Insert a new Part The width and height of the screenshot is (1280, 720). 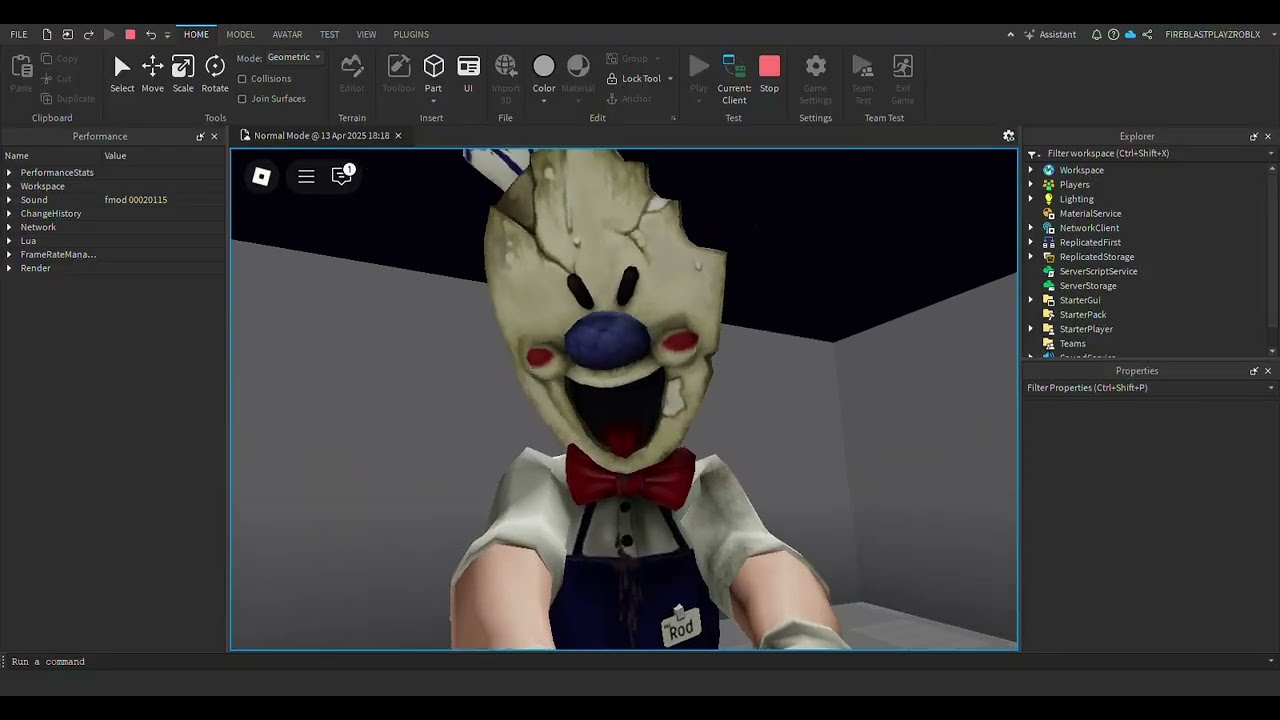tap(433, 72)
